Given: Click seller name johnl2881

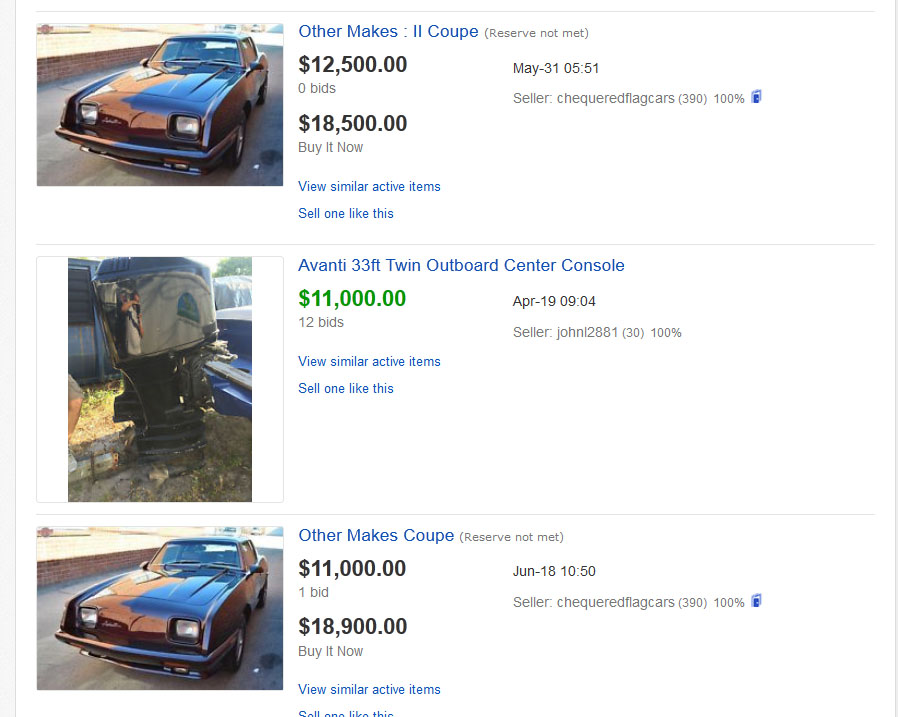Looking at the screenshot, I should click(x=587, y=333).
